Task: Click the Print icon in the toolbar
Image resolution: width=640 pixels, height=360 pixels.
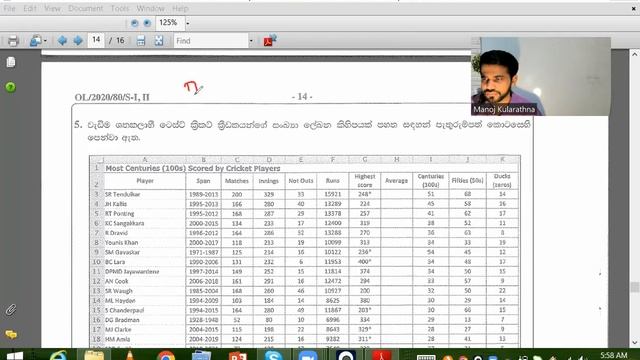Action: [x=13, y=41]
